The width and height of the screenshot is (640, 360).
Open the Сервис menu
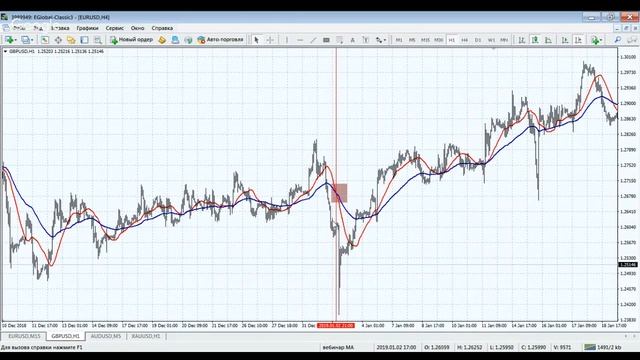(115, 28)
